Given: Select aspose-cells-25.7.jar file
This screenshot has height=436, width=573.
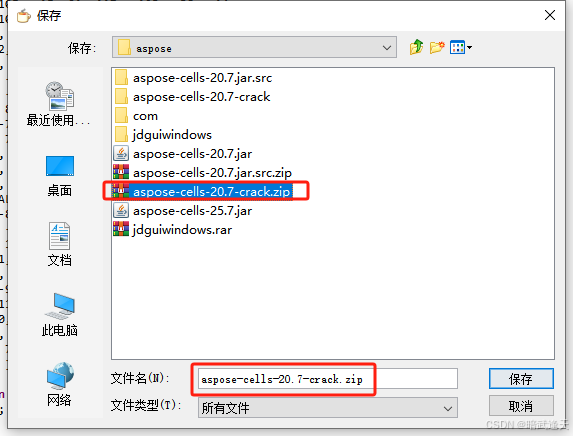Looking at the screenshot, I should point(183,211).
